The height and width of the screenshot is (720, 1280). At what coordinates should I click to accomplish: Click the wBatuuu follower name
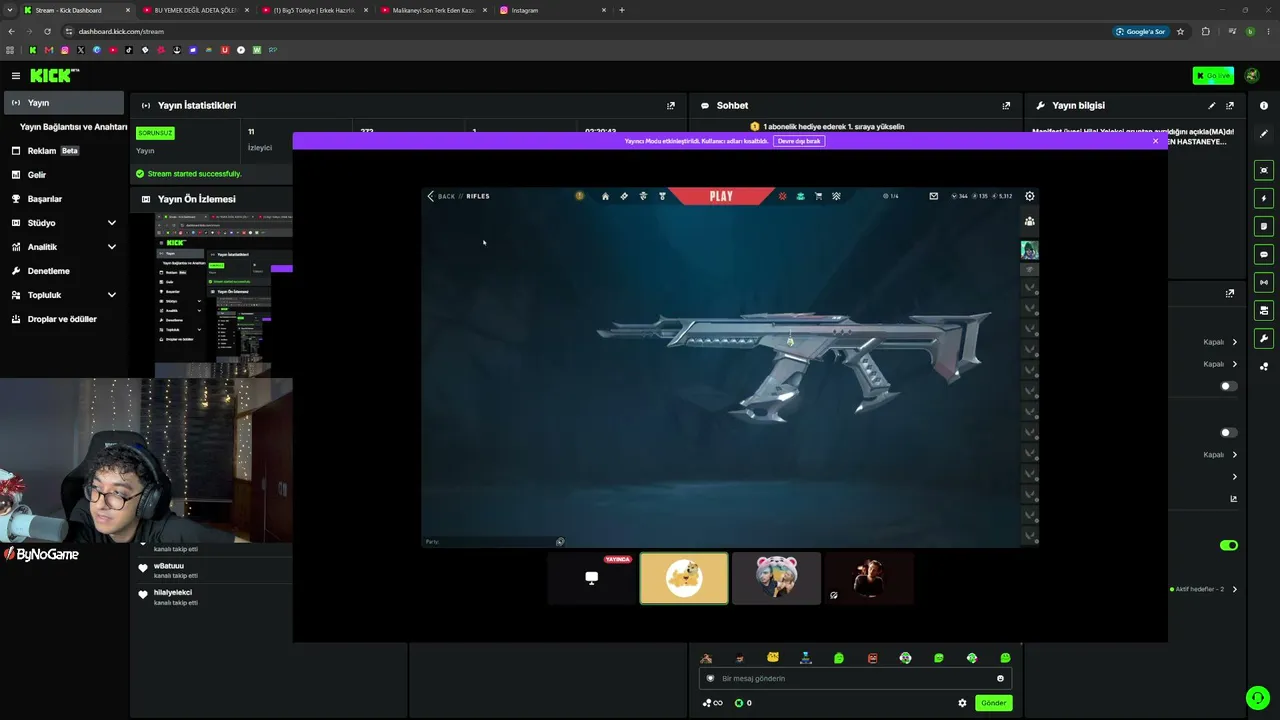click(168, 566)
